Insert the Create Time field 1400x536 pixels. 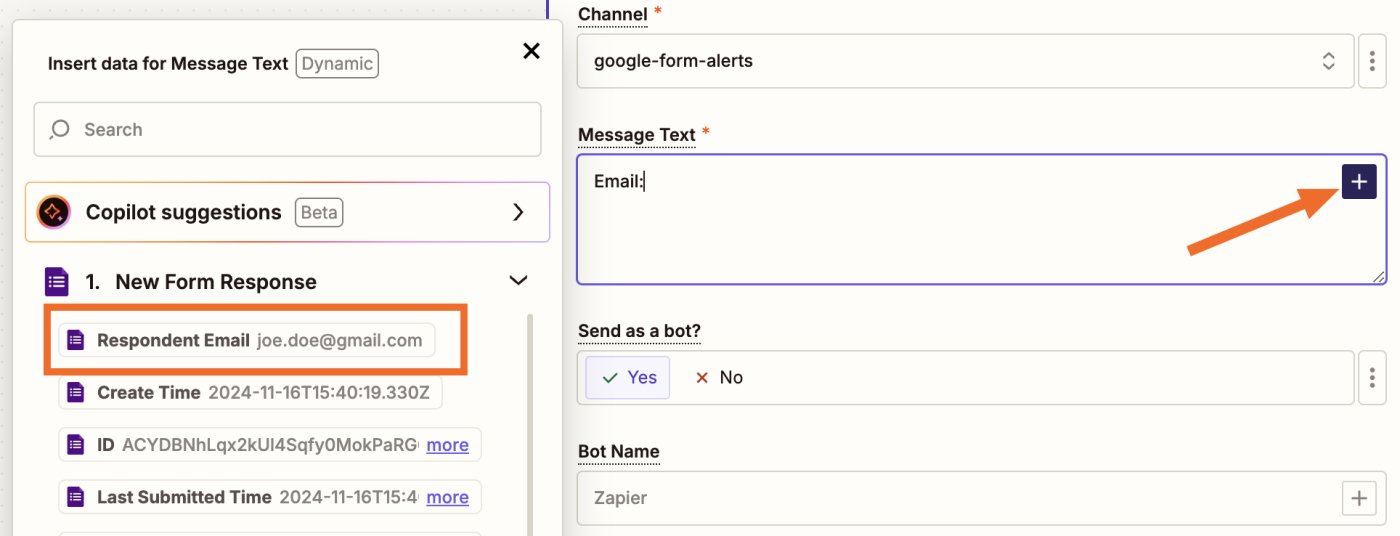250,393
